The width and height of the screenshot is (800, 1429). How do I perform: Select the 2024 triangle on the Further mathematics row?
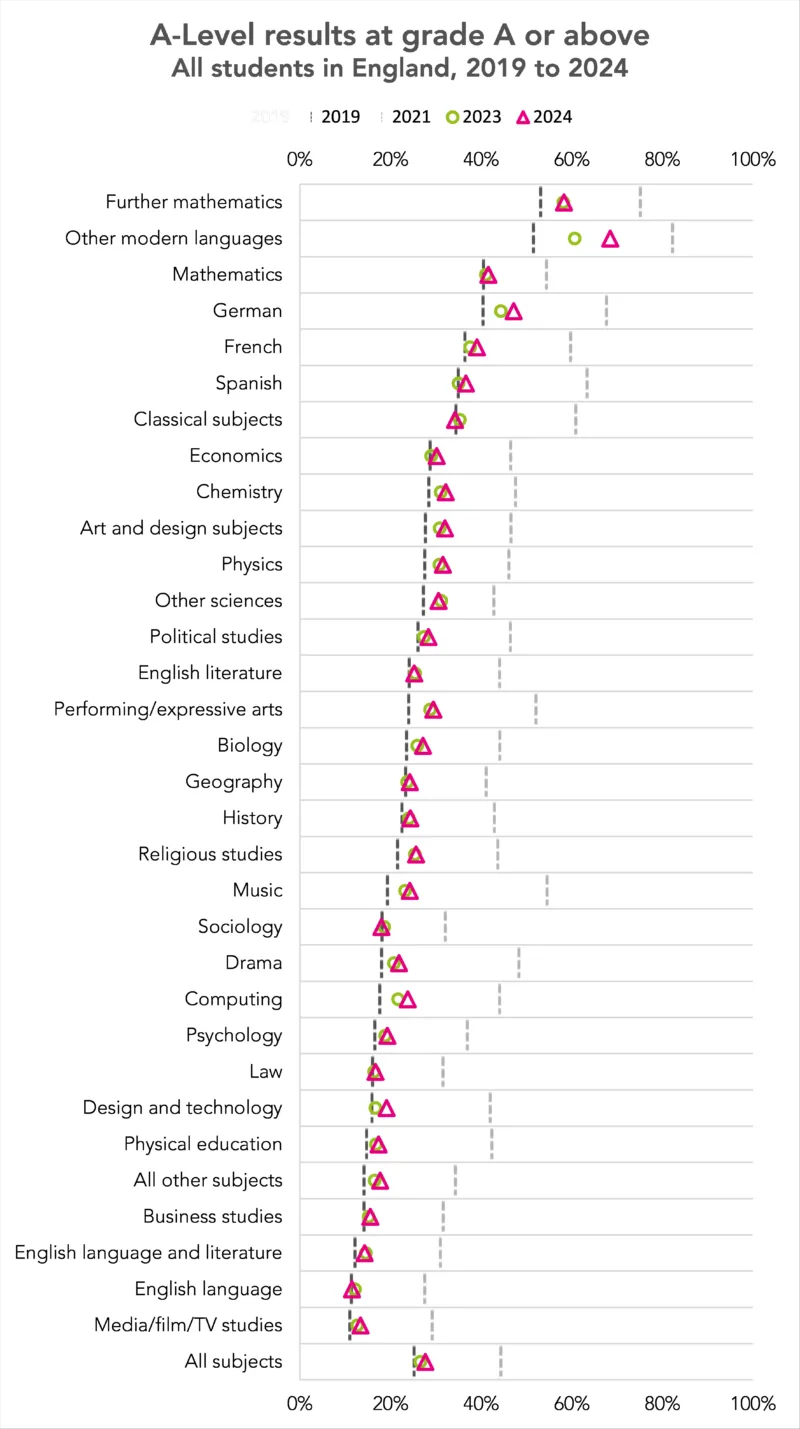[x=564, y=202]
